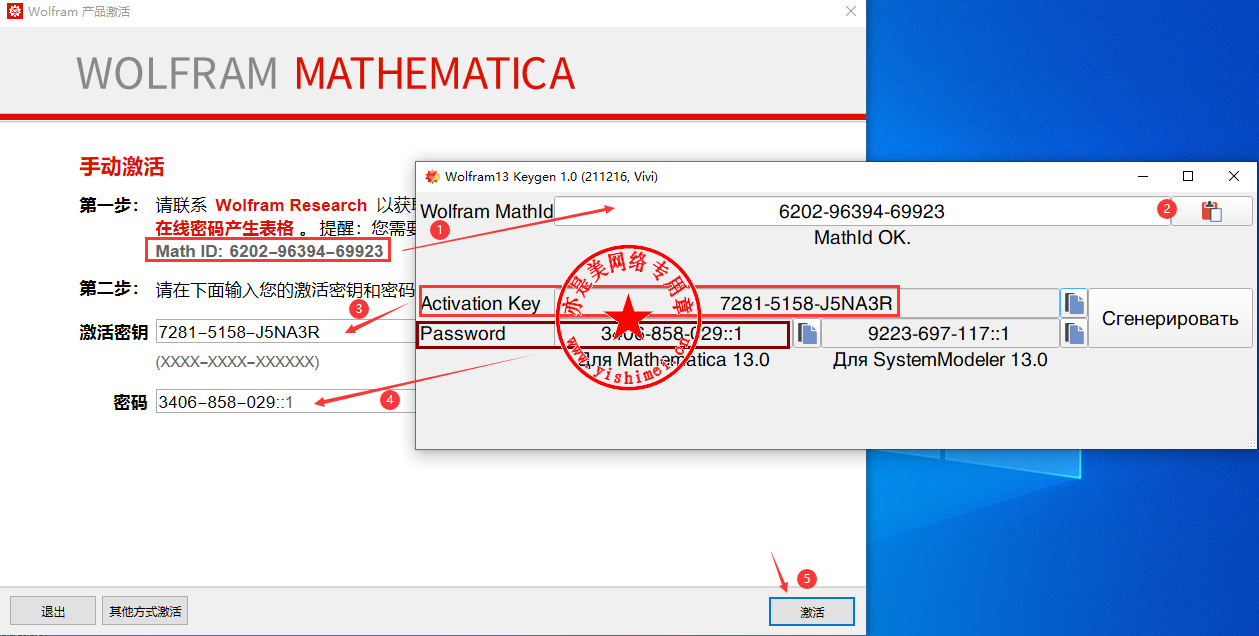Click the Keygen window title bar icon

pyautogui.click(x=432, y=176)
